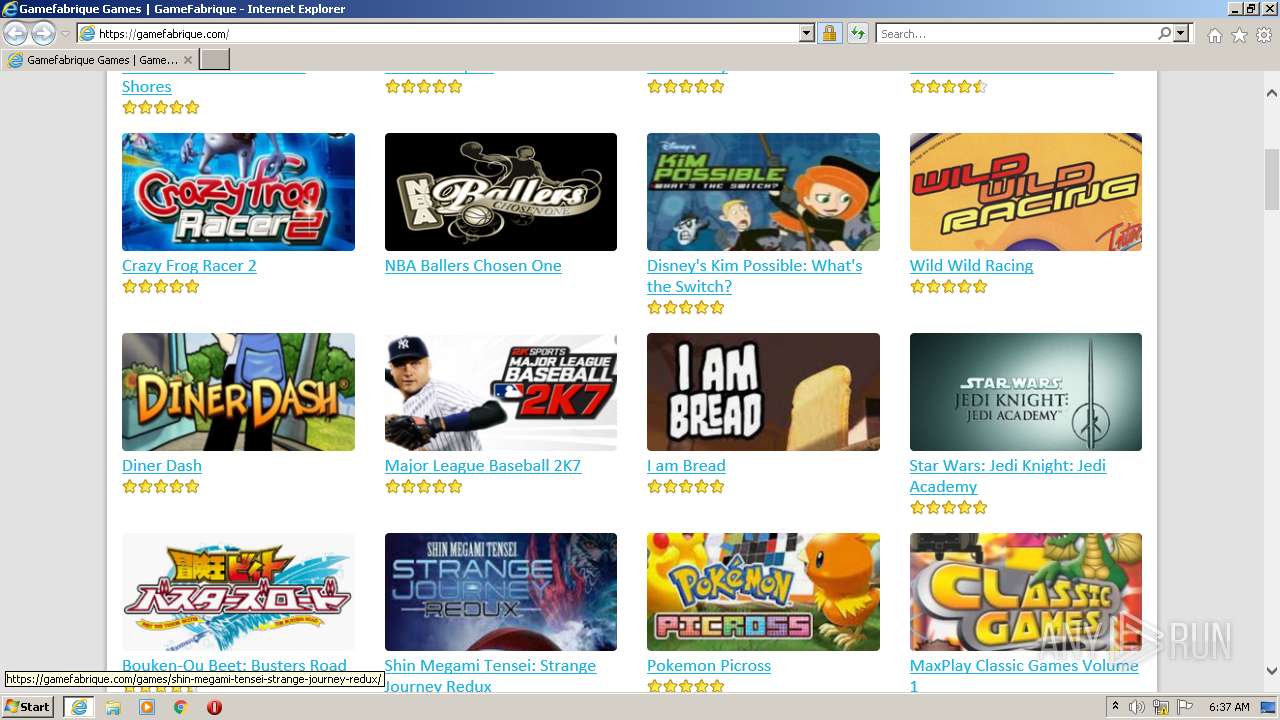Open the Tools gear icon
The image size is (1280, 720).
tap(1264, 35)
